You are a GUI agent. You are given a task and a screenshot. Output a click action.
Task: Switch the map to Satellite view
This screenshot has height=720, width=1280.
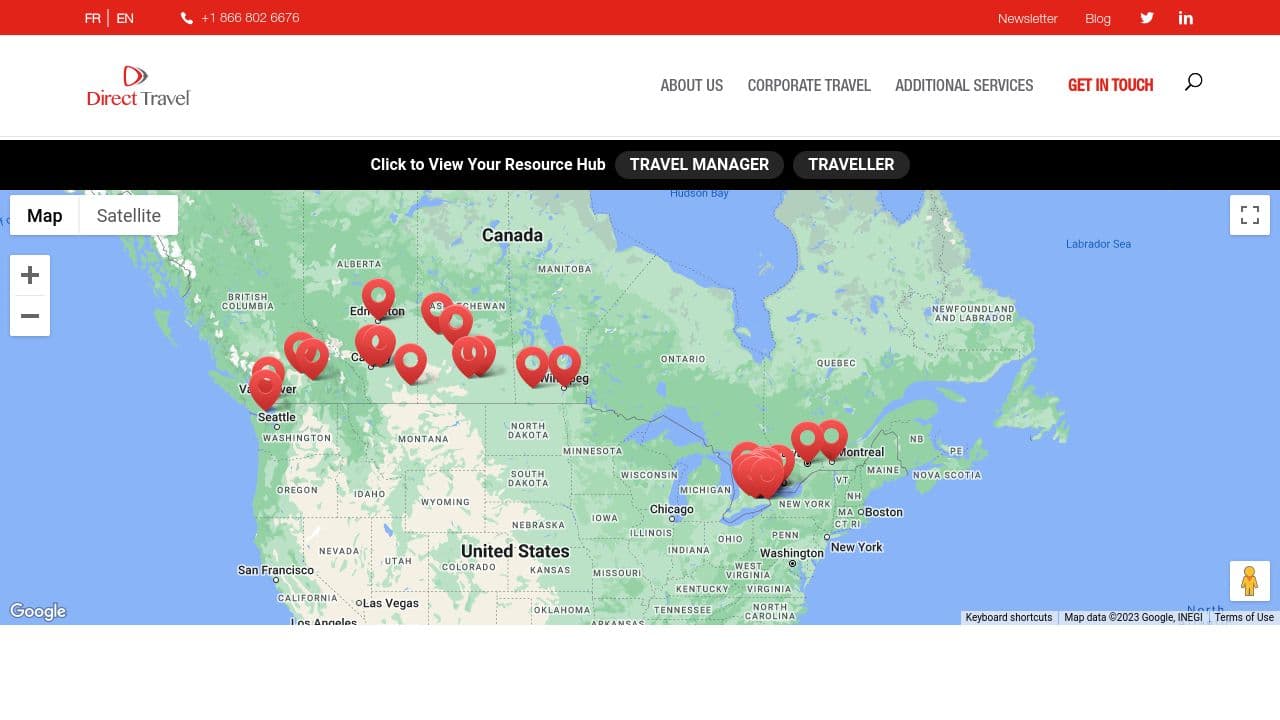pyautogui.click(x=128, y=215)
